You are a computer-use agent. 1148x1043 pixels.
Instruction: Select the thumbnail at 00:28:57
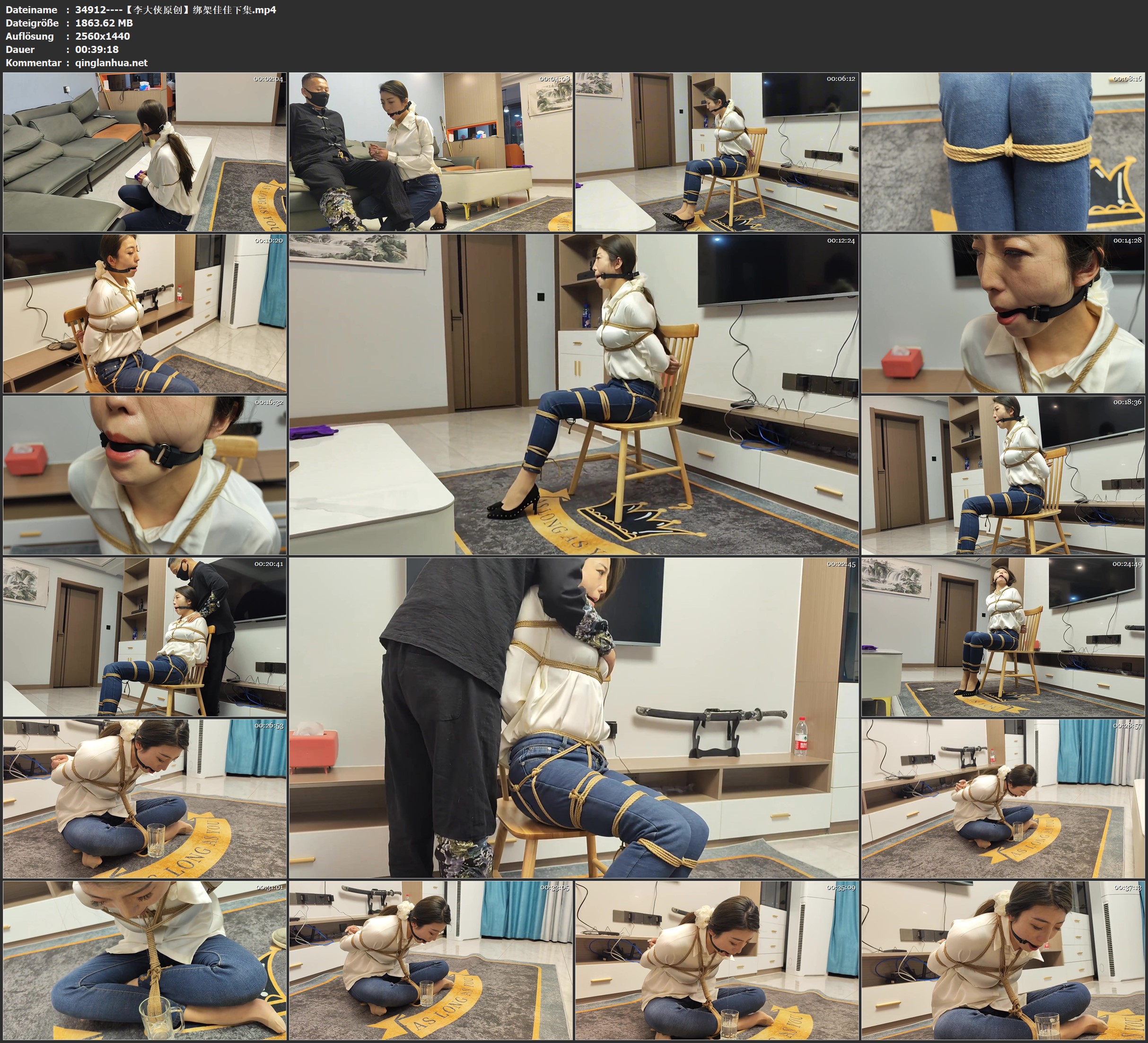coord(1003,799)
